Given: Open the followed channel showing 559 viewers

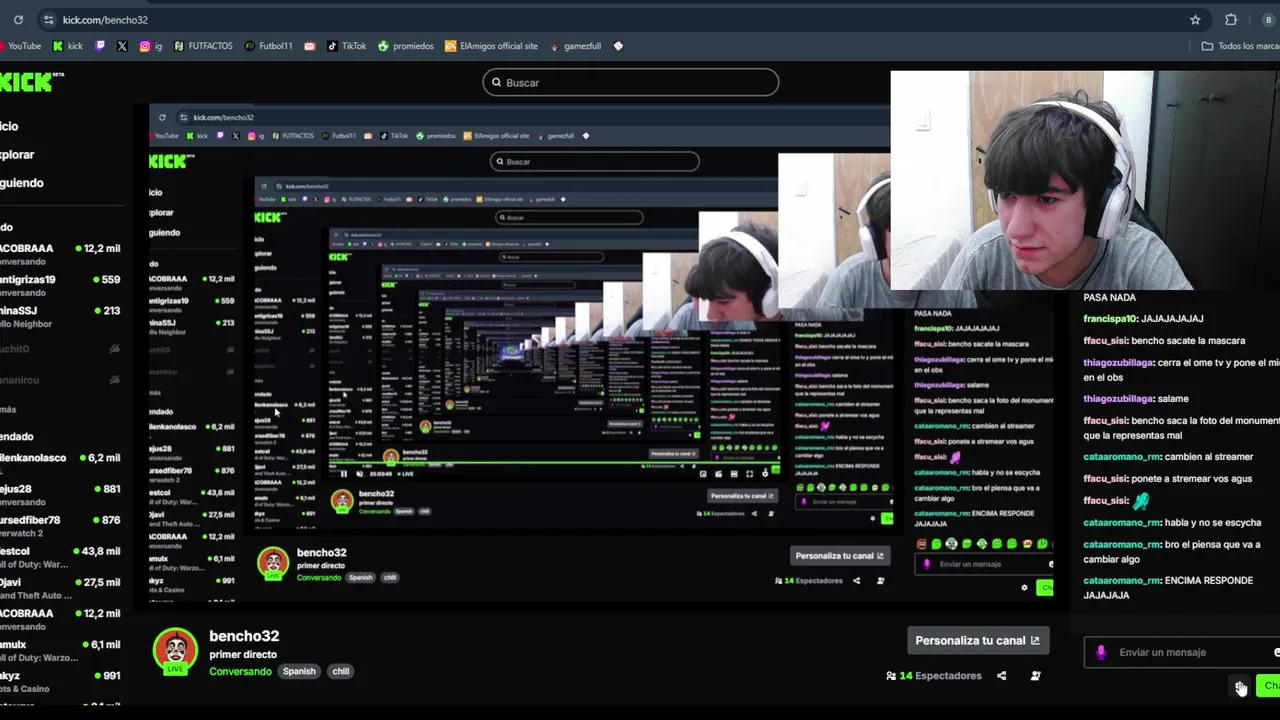Looking at the screenshot, I should [60, 285].
